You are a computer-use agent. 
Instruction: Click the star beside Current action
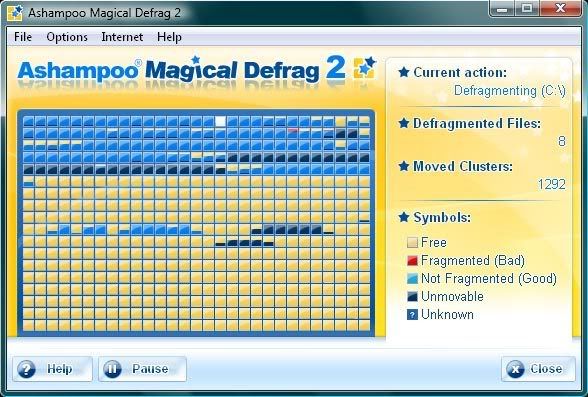(404, 72)
